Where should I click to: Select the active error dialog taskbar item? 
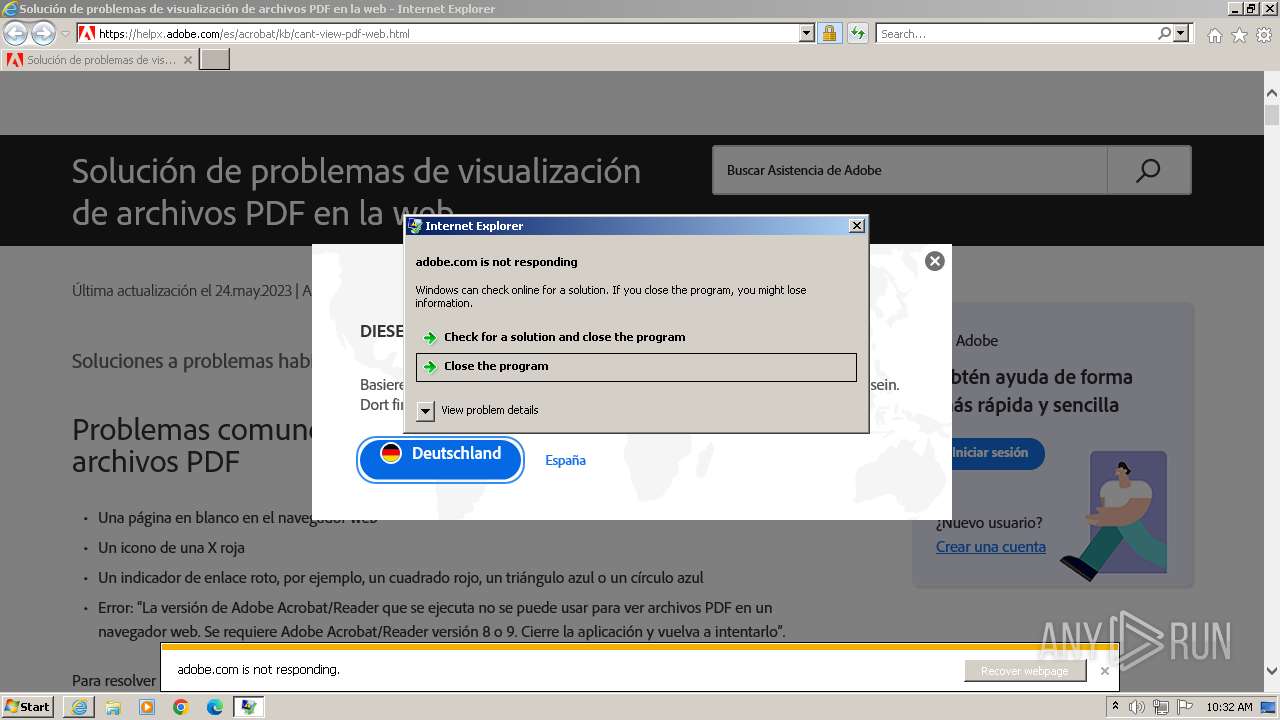pos(249,707)
